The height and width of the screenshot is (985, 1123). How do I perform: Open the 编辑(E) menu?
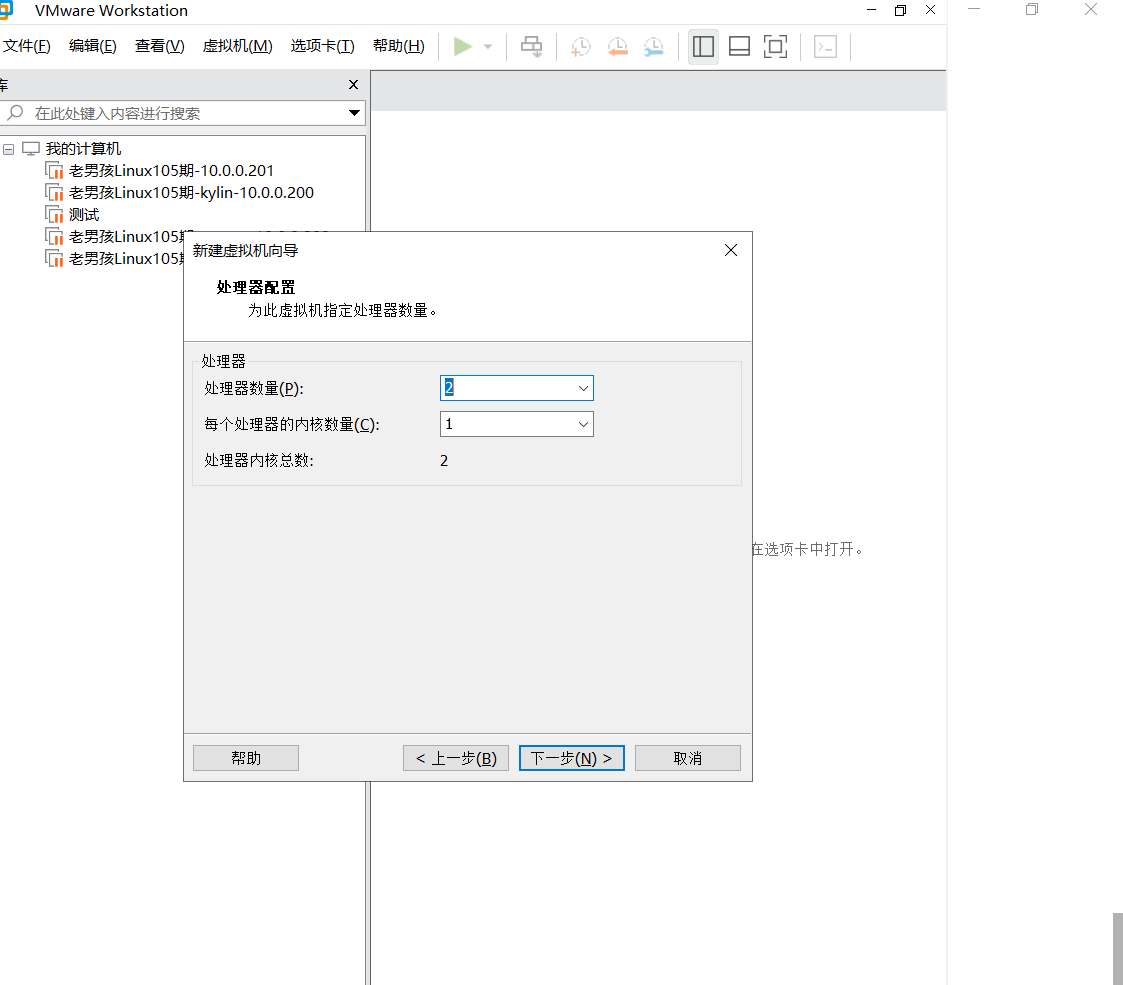click(92, 47)
